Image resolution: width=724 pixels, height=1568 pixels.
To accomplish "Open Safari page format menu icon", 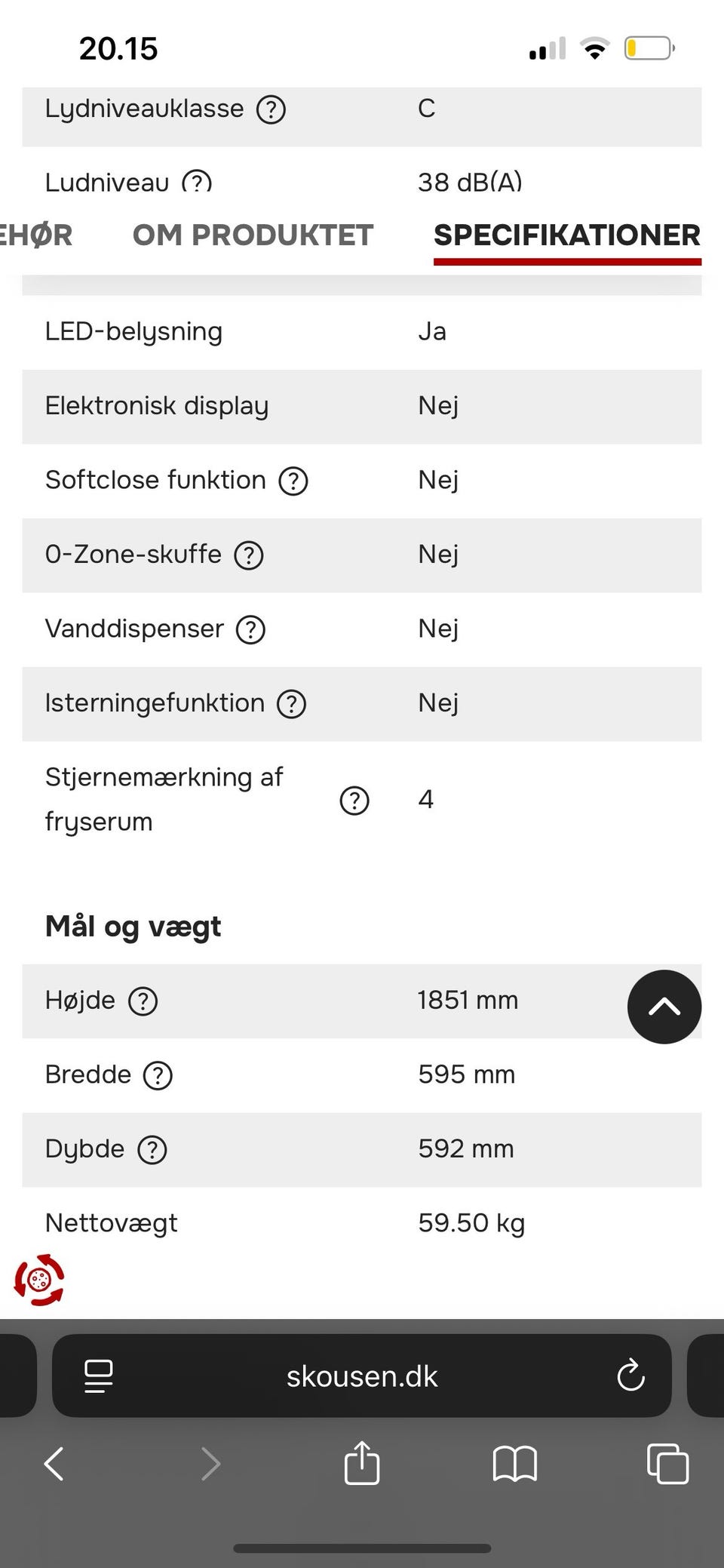I will tap(98, 1376).
